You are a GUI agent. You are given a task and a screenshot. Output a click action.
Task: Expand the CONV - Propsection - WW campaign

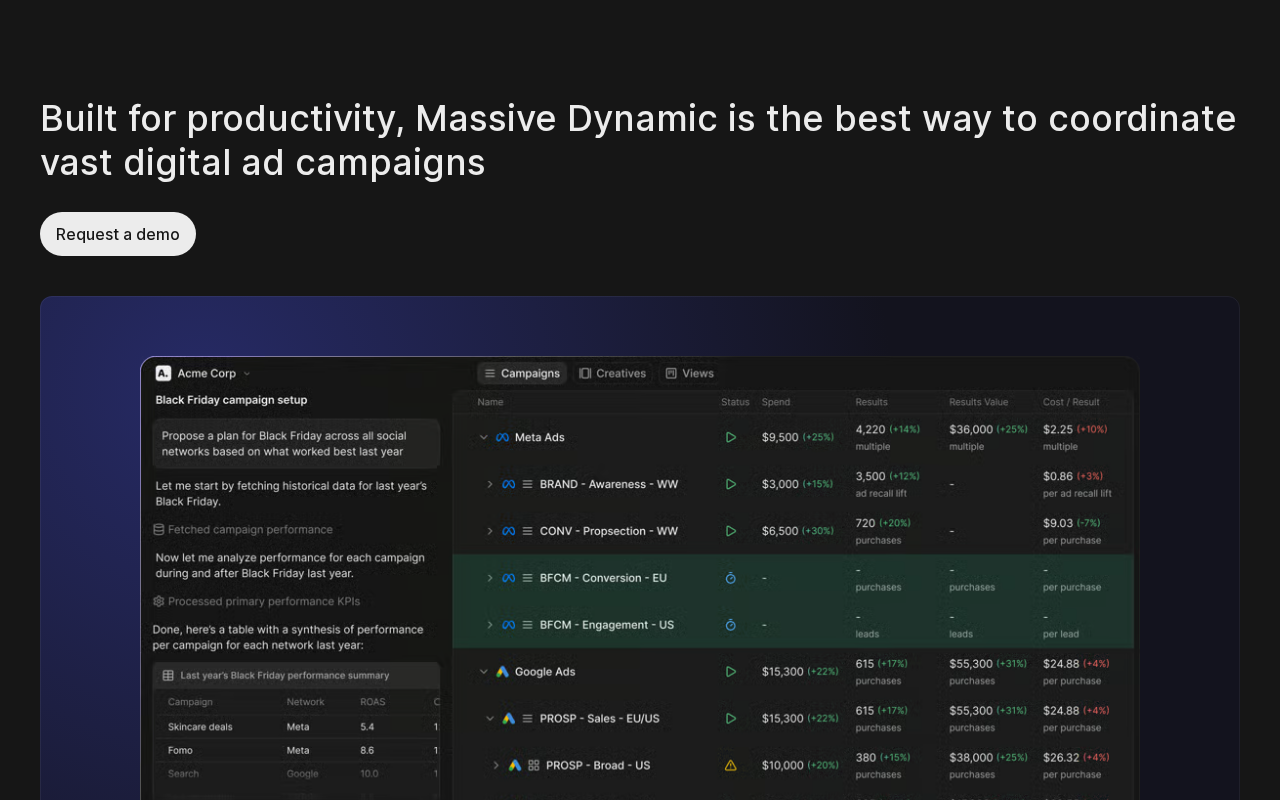click(490, 531)
